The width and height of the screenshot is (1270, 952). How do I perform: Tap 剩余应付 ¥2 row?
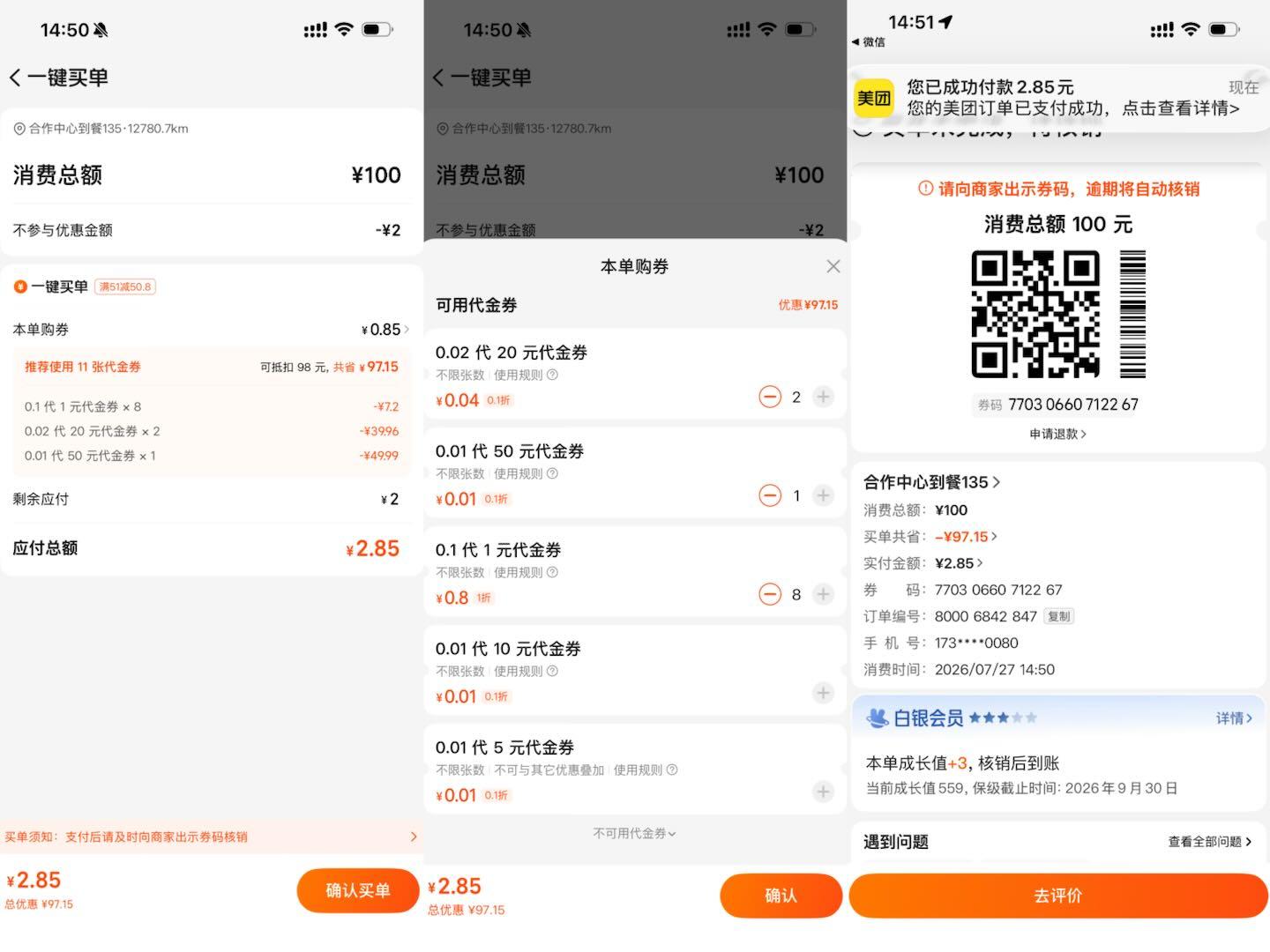[x=206, y=499]
